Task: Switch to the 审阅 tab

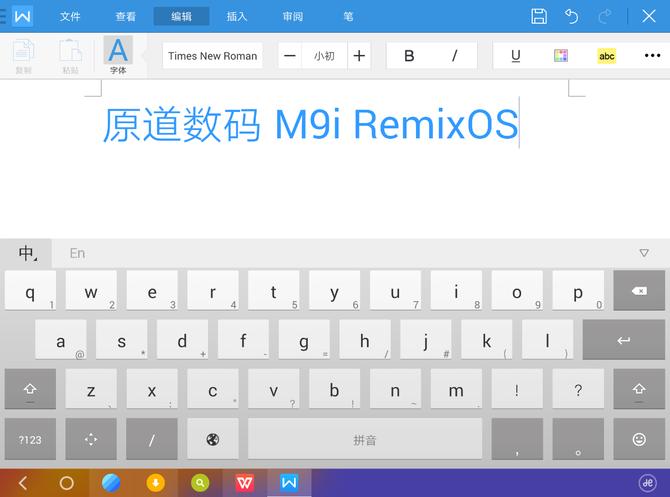Action: coord(293,16)
